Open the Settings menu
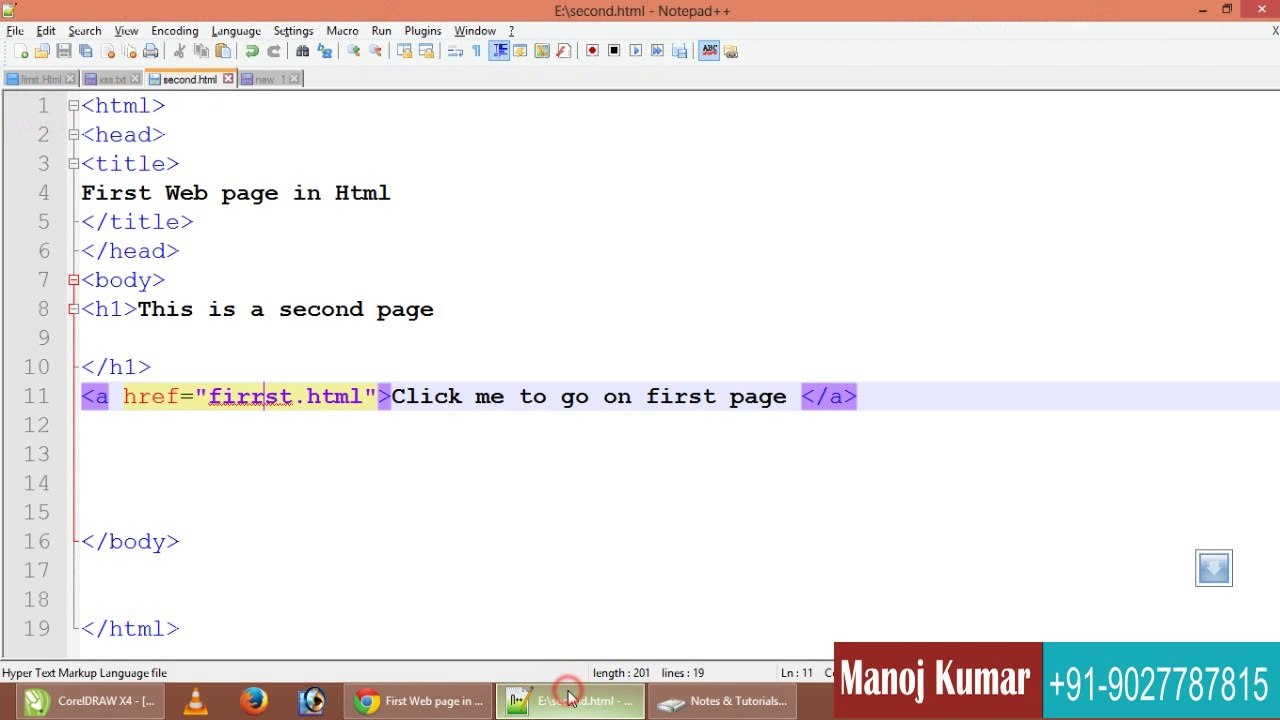This screenshot has width=1280, height=720. click(294, 31)
